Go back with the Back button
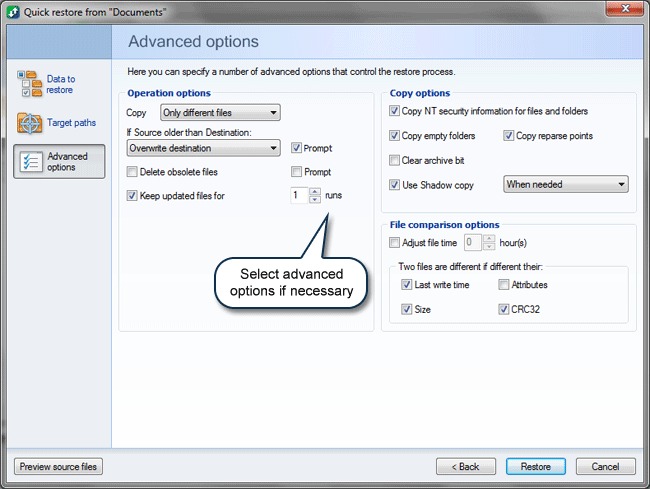650x489 pixels. [466, 467]
